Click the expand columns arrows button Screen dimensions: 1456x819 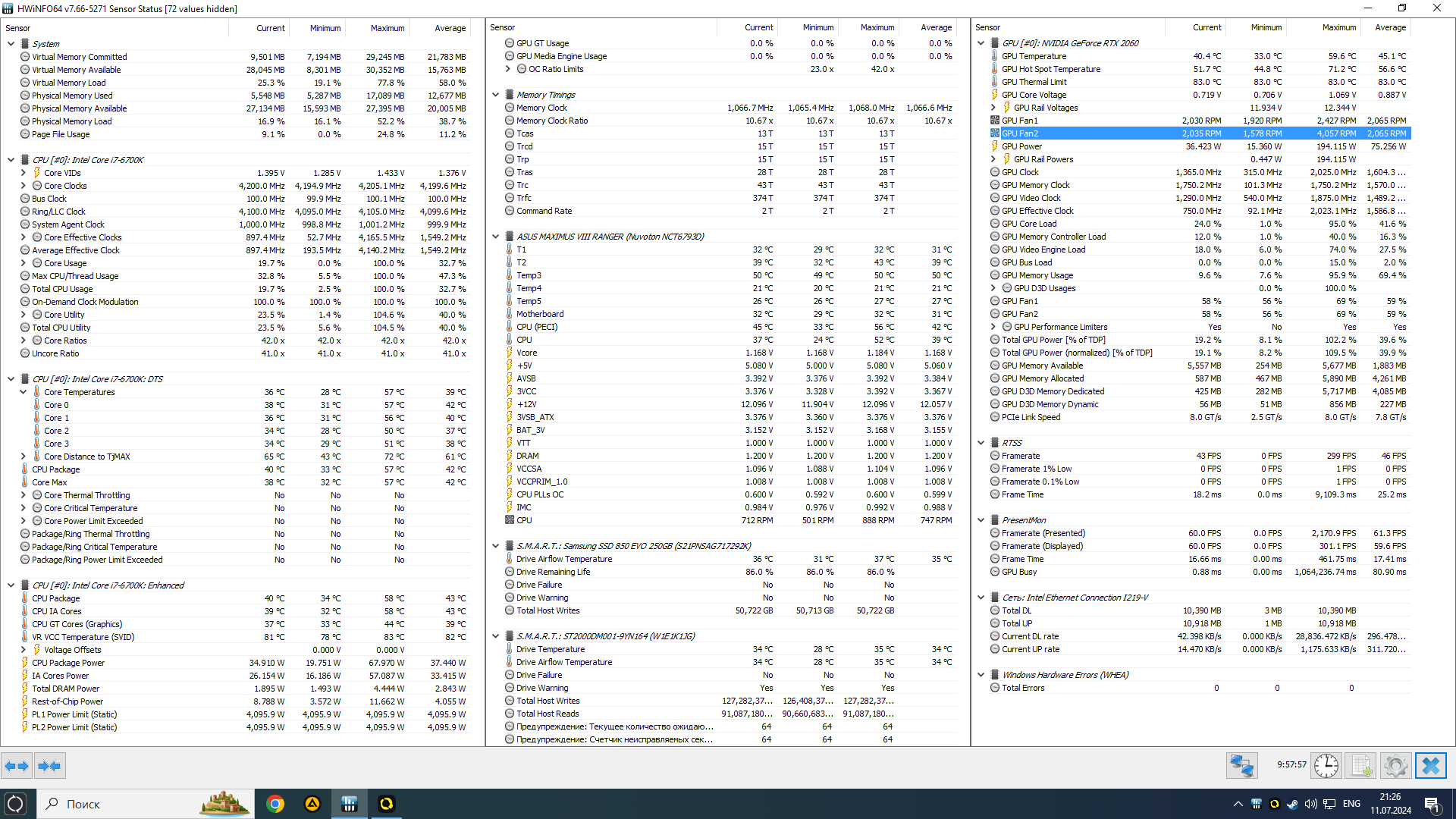click(17, 766)
